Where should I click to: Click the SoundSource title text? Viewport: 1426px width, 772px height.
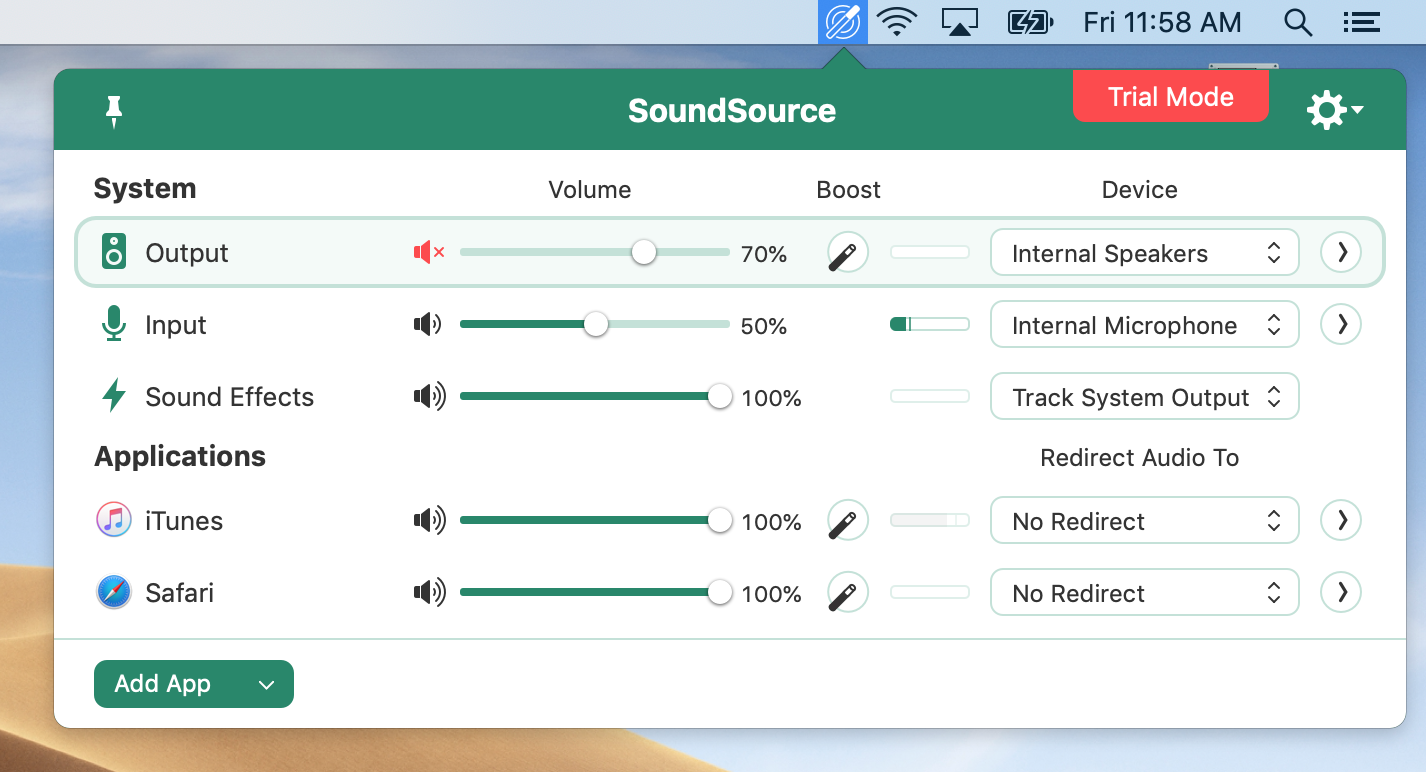pos(732,110)
